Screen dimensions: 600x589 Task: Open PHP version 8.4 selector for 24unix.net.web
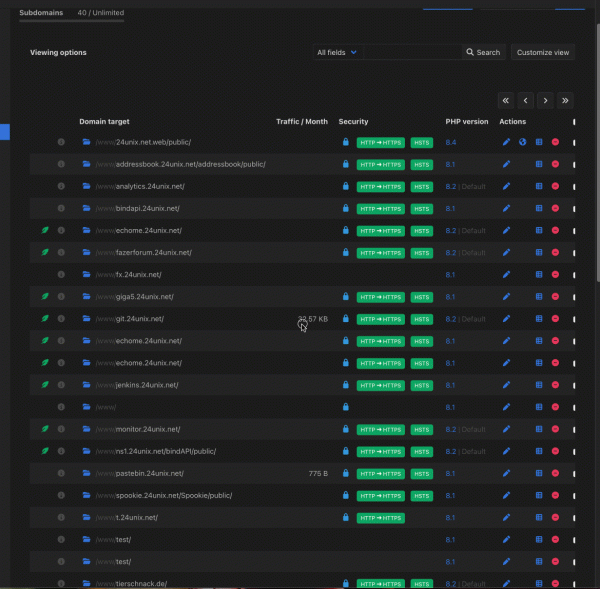(451, 142)
